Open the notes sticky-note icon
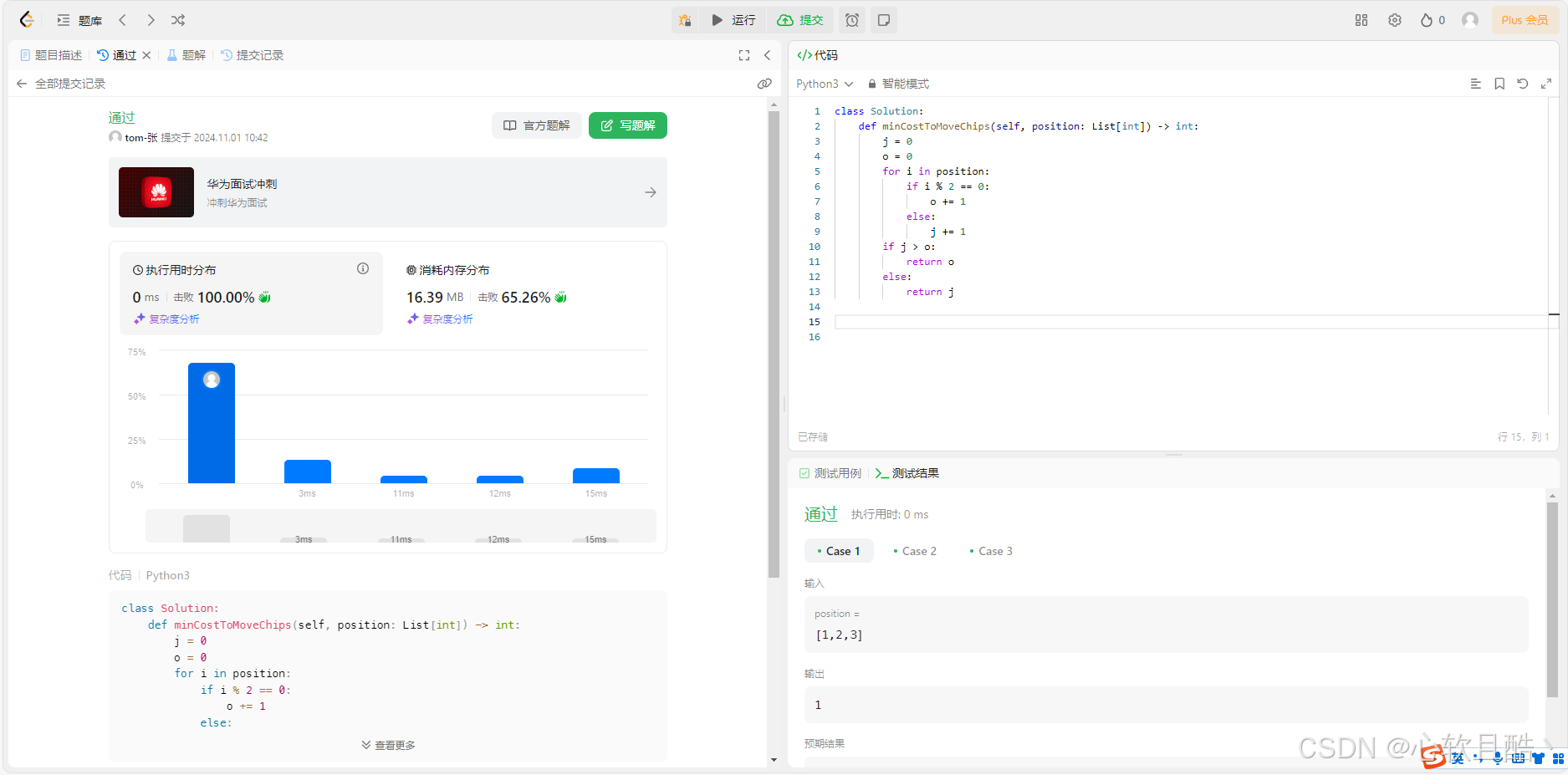 click(884, 19)
